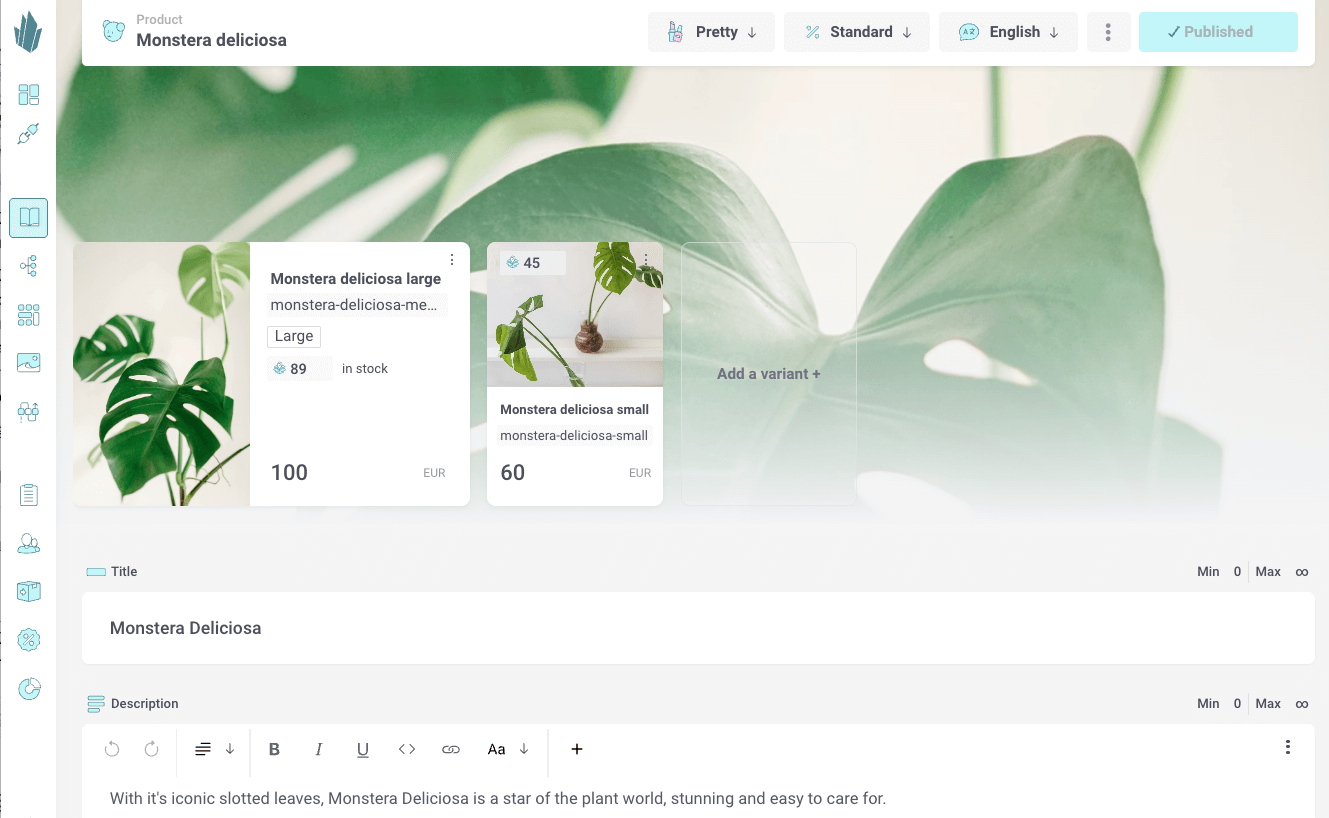
Task: Open options menu on Monstera deliciosa large
Action: 452,260
